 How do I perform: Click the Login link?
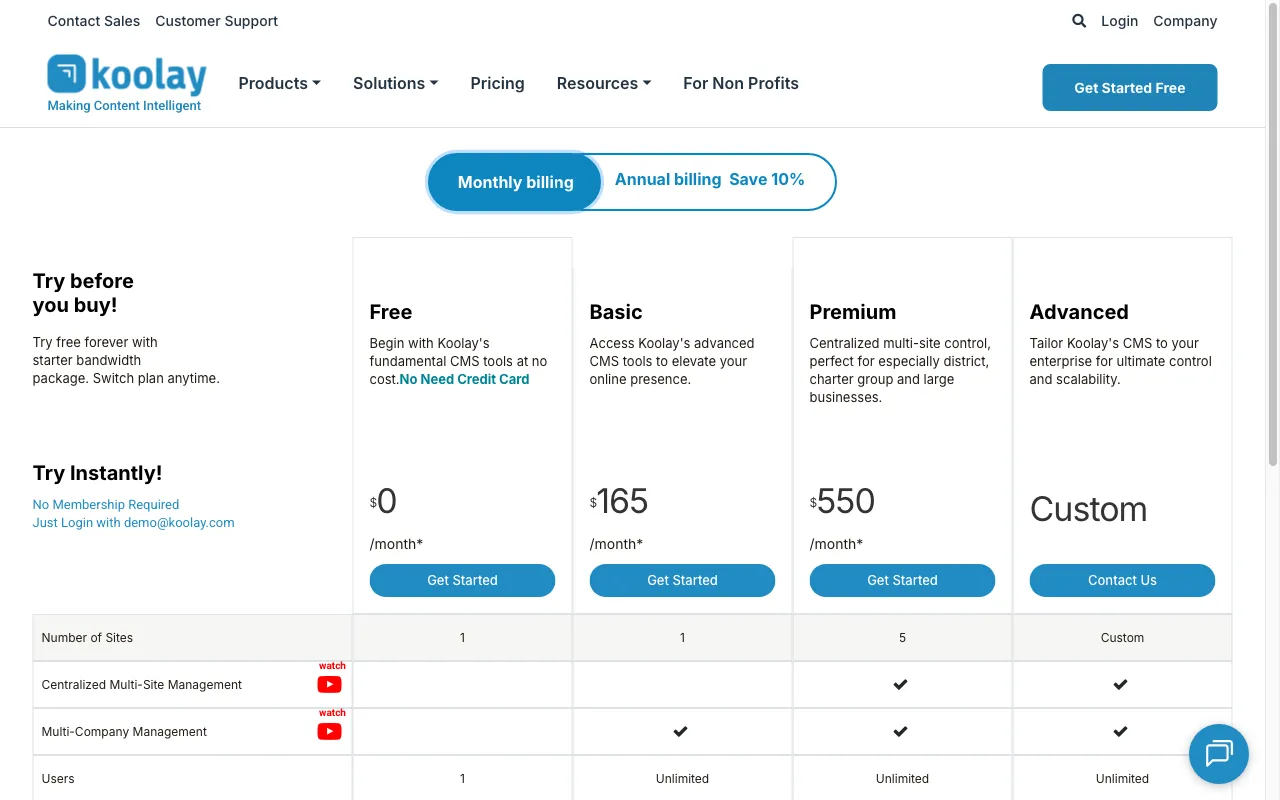(x=1119, y=21)
